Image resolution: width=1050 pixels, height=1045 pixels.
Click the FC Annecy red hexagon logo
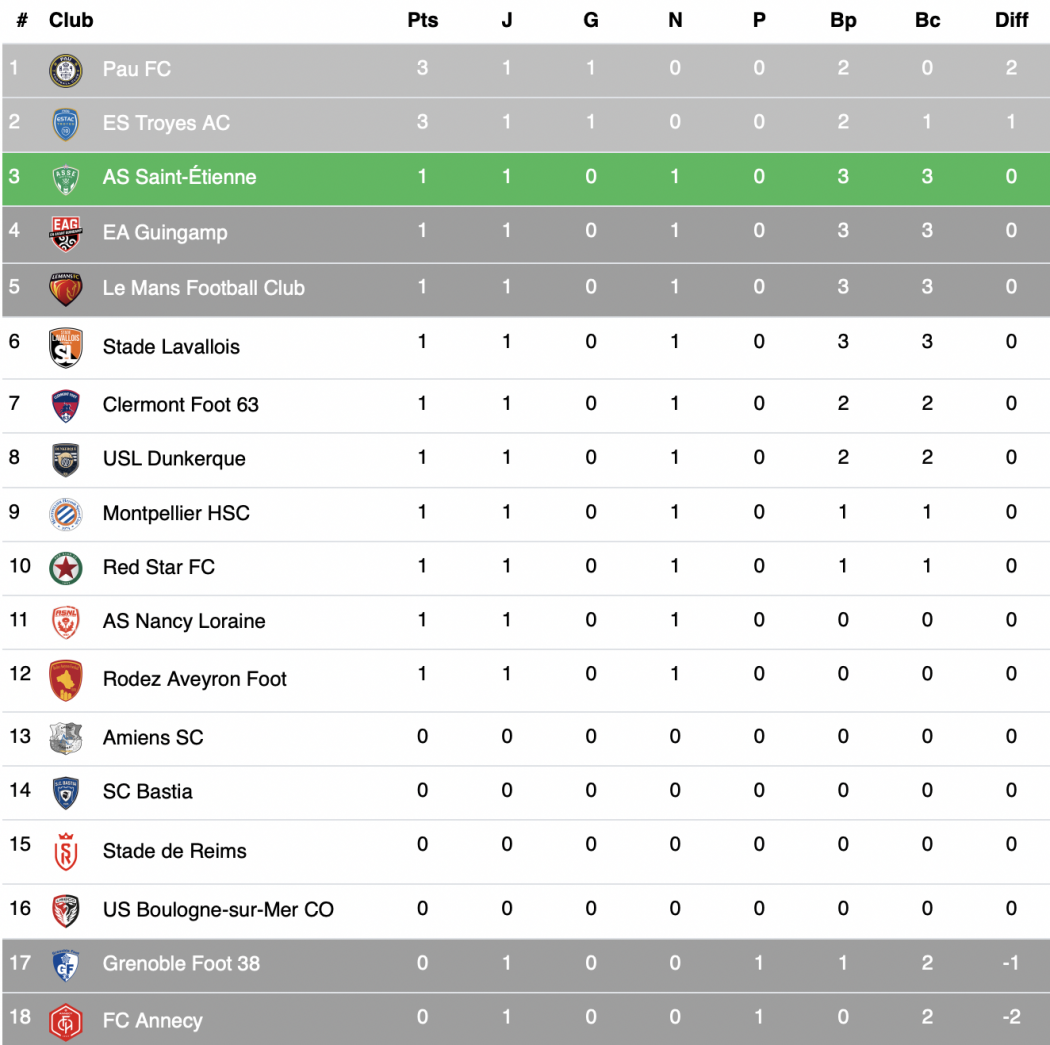[x=66, y=1022]
